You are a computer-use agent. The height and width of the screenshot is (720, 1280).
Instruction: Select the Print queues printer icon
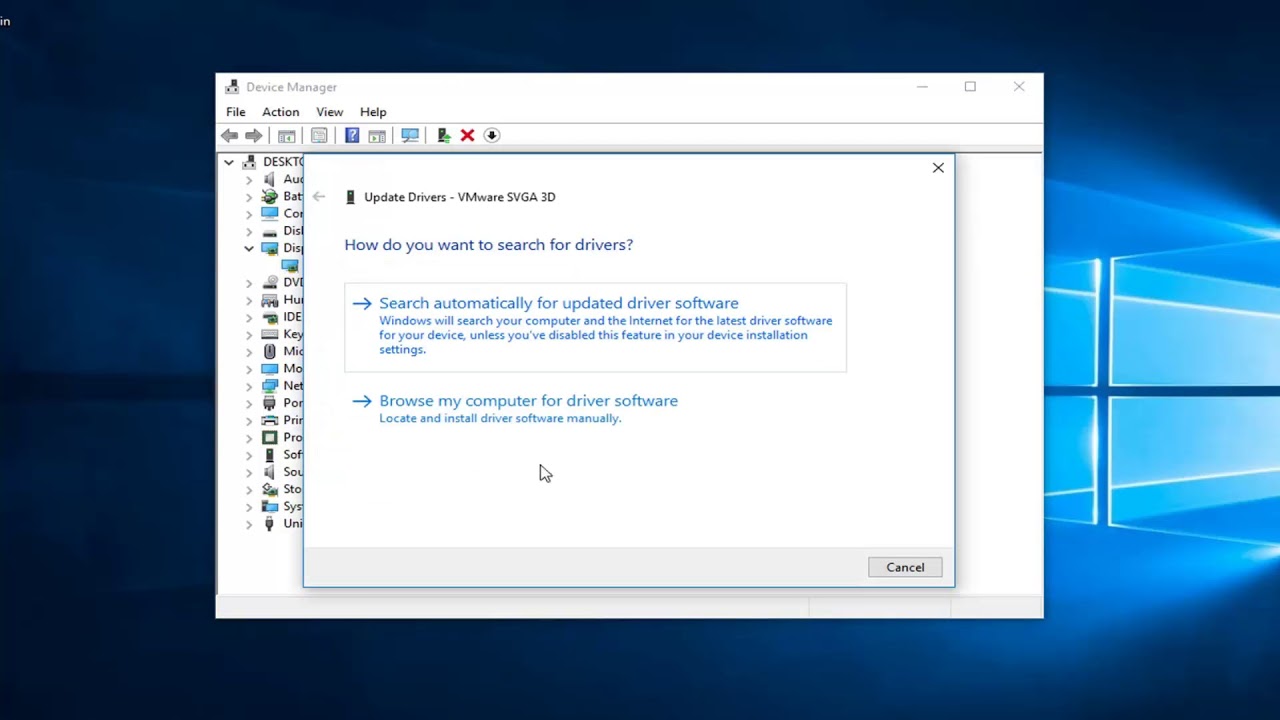tap(270, 420)
